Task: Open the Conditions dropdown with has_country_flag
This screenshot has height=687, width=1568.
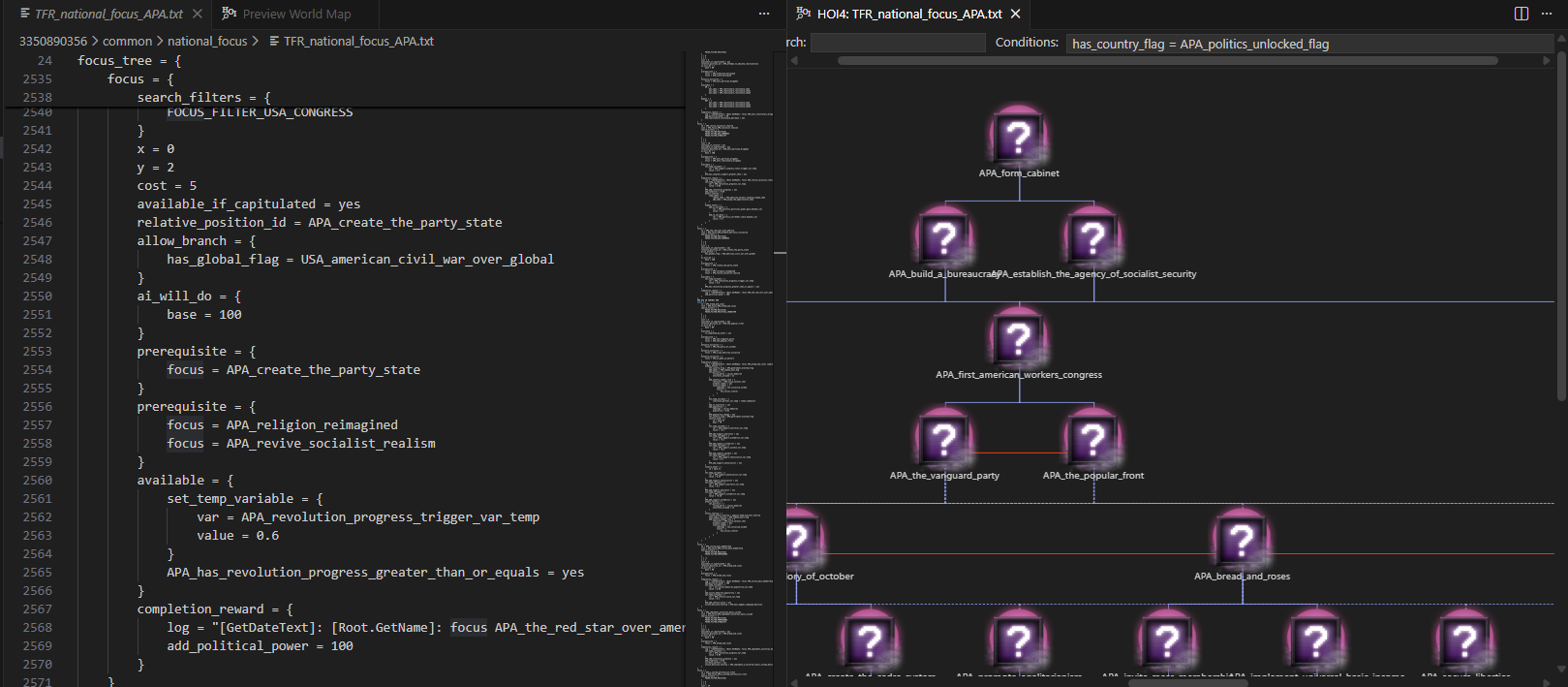Action: click(1307, 44)
